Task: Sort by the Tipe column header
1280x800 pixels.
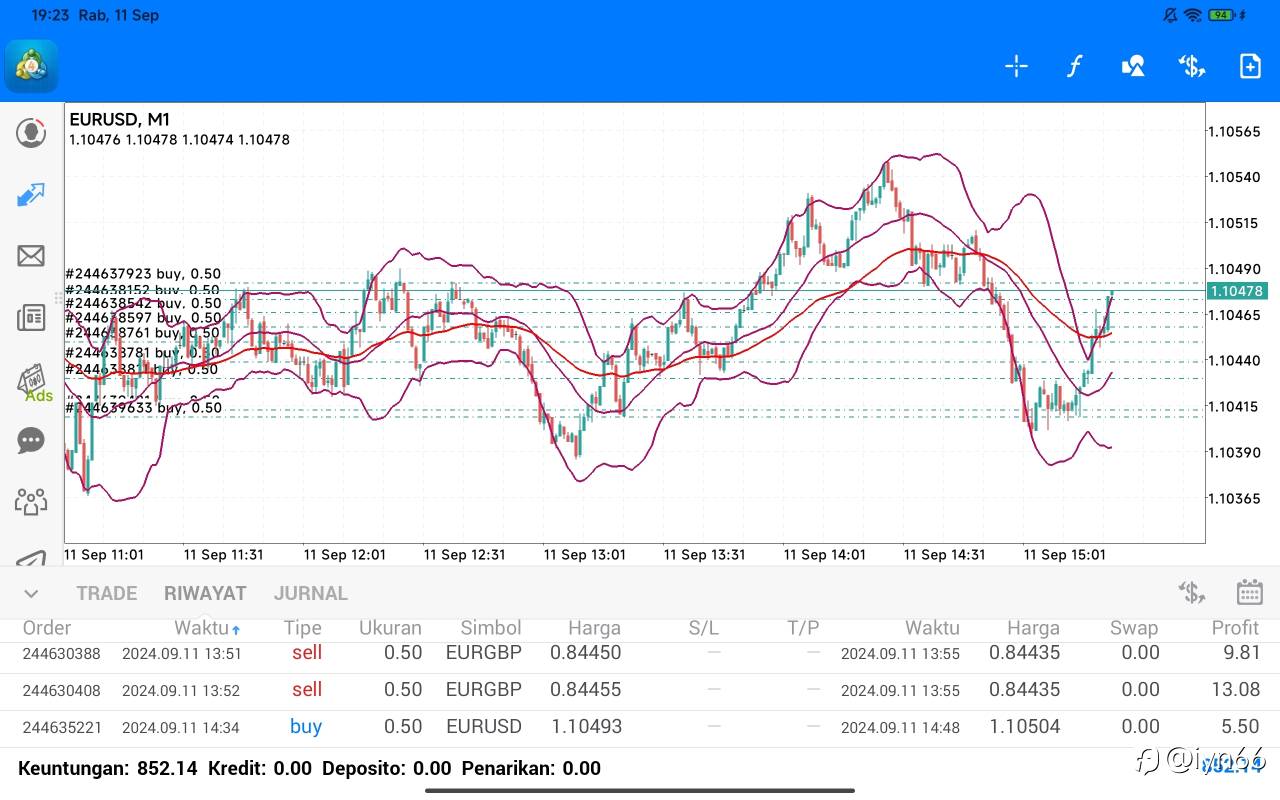Action: coord(302,628)
